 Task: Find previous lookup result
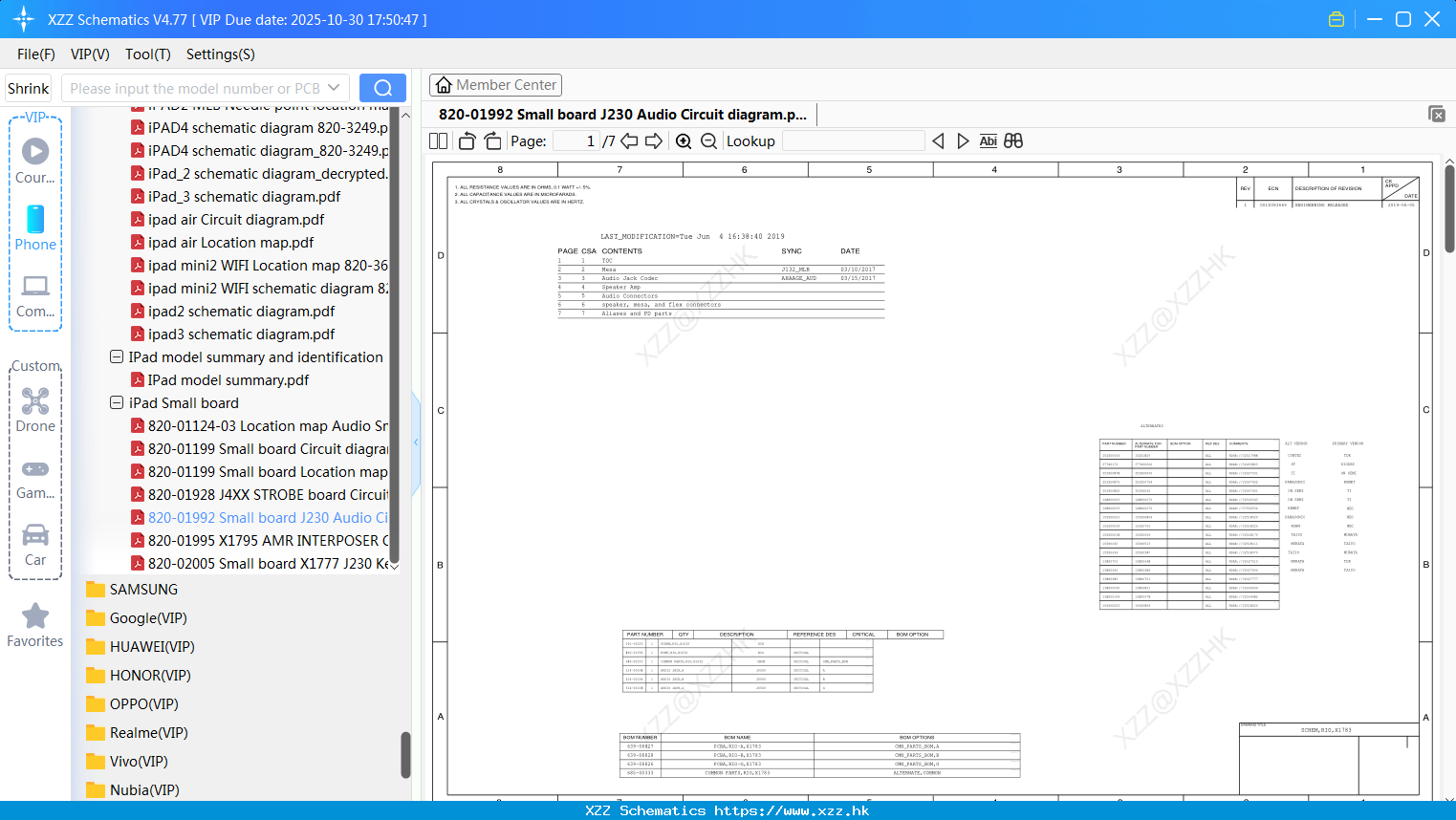(x=938, y=140)
